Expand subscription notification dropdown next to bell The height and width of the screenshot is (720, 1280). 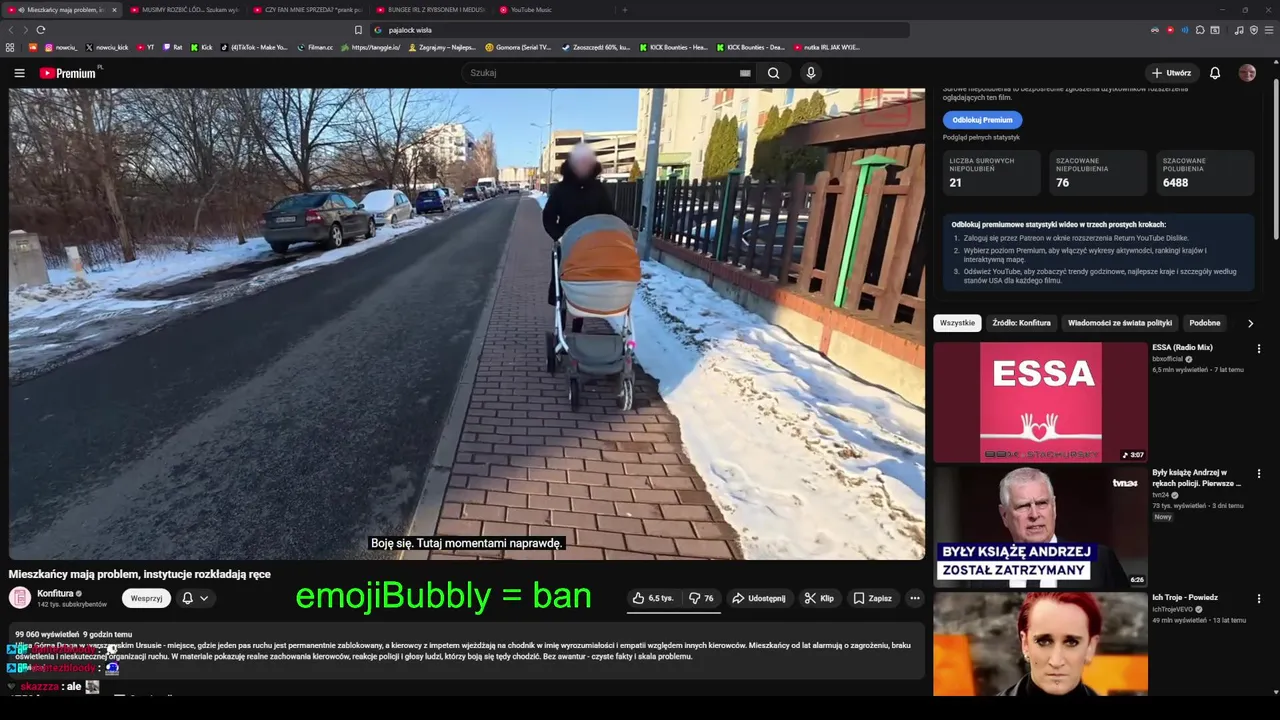pos(204,598)
